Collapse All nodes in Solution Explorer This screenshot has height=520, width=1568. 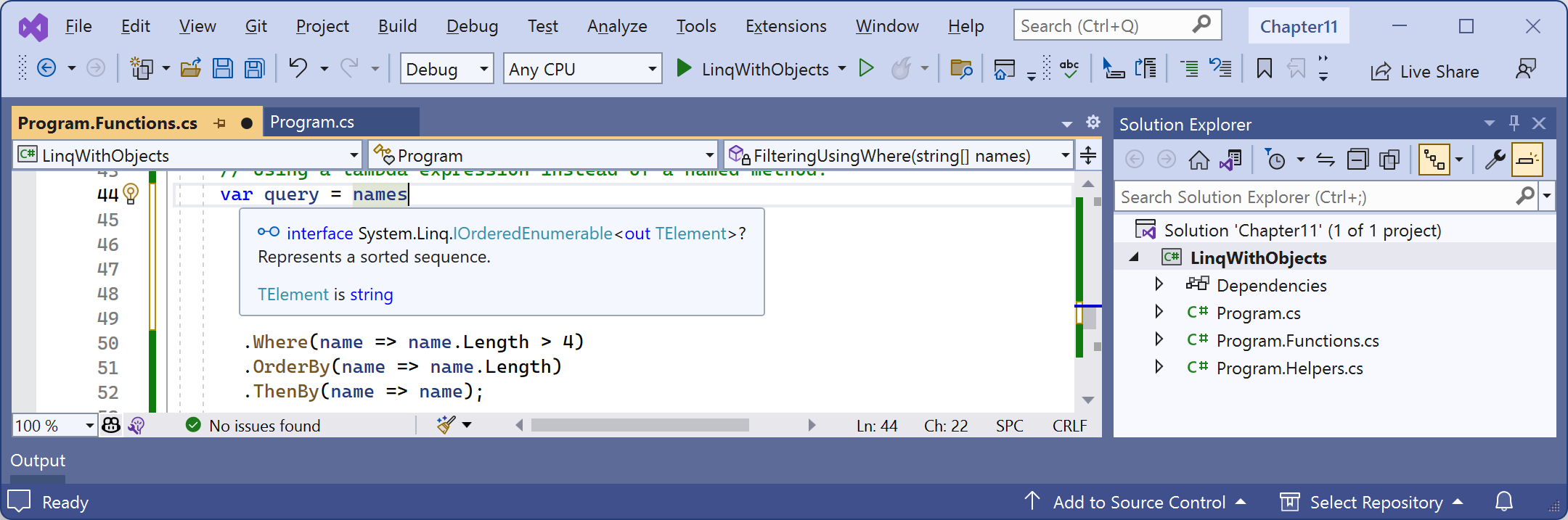click(x=1357, y=160)
